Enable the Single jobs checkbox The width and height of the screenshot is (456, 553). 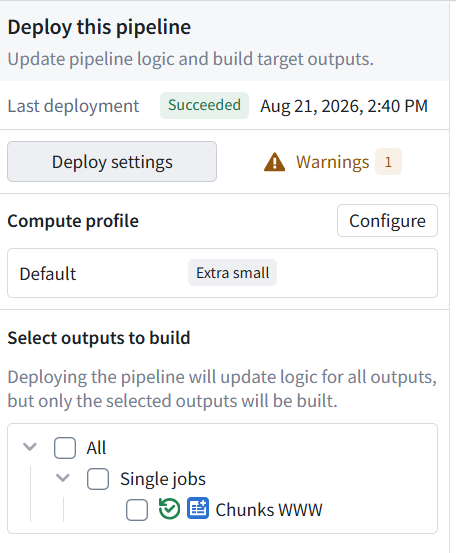click(98, 479)
